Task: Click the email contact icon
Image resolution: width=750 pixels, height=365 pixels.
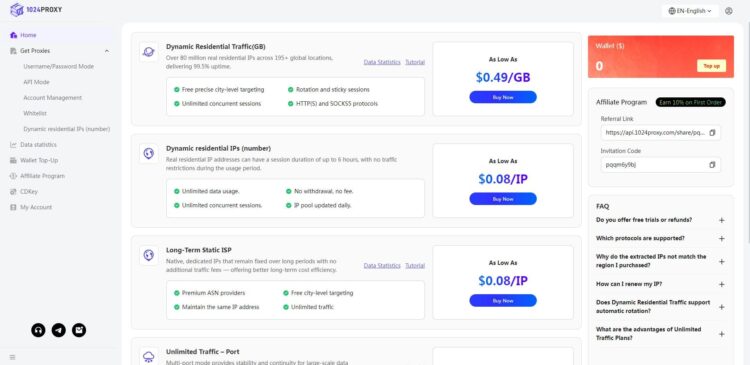Action: [x=79, y=330]
